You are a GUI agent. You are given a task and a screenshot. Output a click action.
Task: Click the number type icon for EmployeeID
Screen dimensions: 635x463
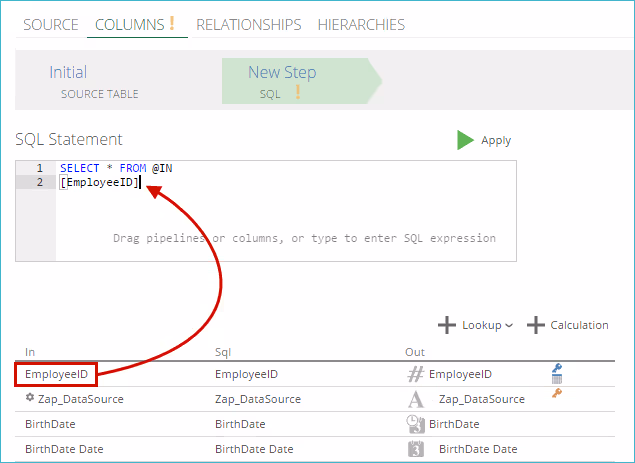(x=416, y=374)
